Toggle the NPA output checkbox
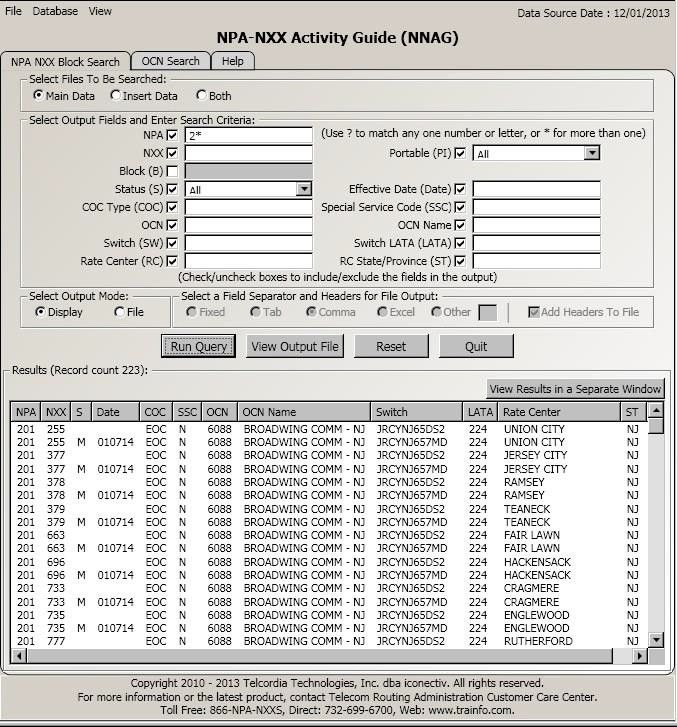Screen dimensions: 677x727 tap(172, 135)
